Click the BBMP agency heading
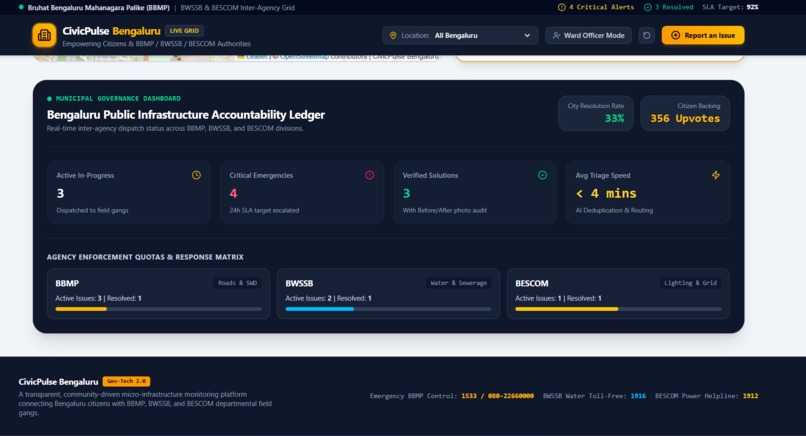The width and height of the screenshot is (806, 436). pos(67,283)
